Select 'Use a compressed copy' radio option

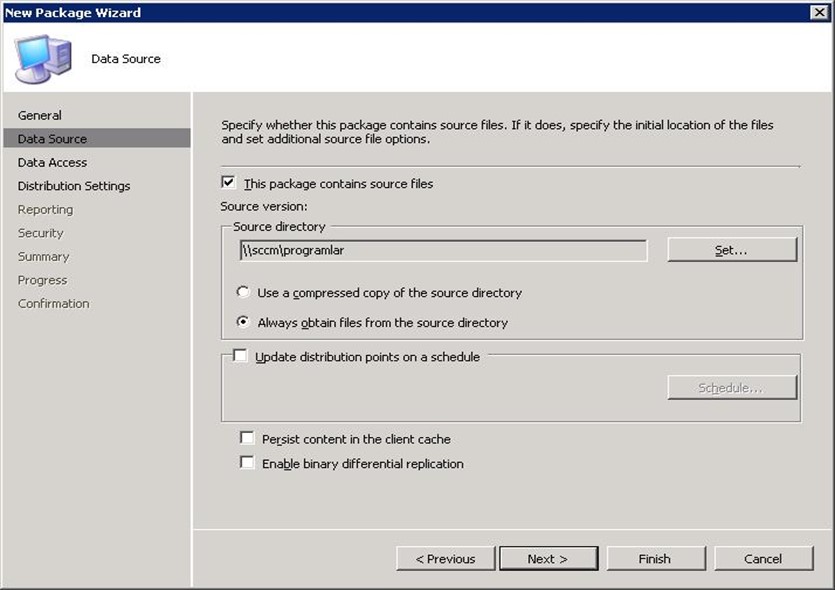coord(243,293)
